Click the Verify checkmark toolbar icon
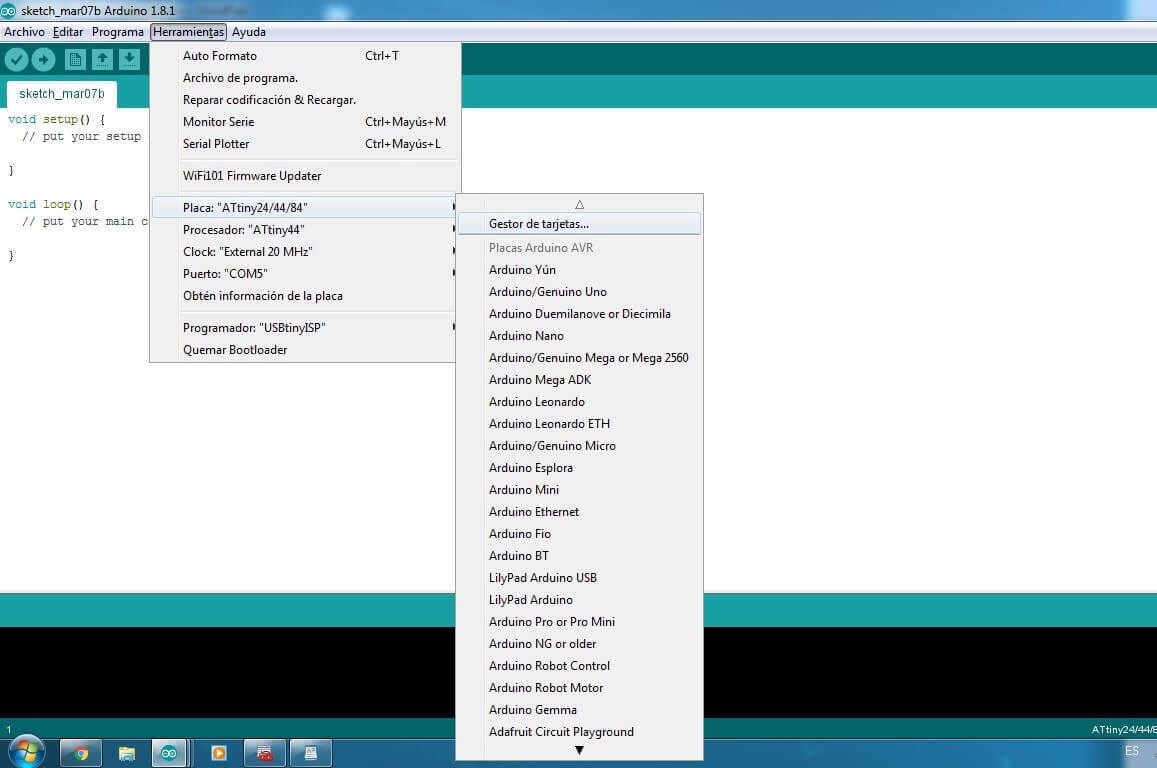 pos(16,59)
